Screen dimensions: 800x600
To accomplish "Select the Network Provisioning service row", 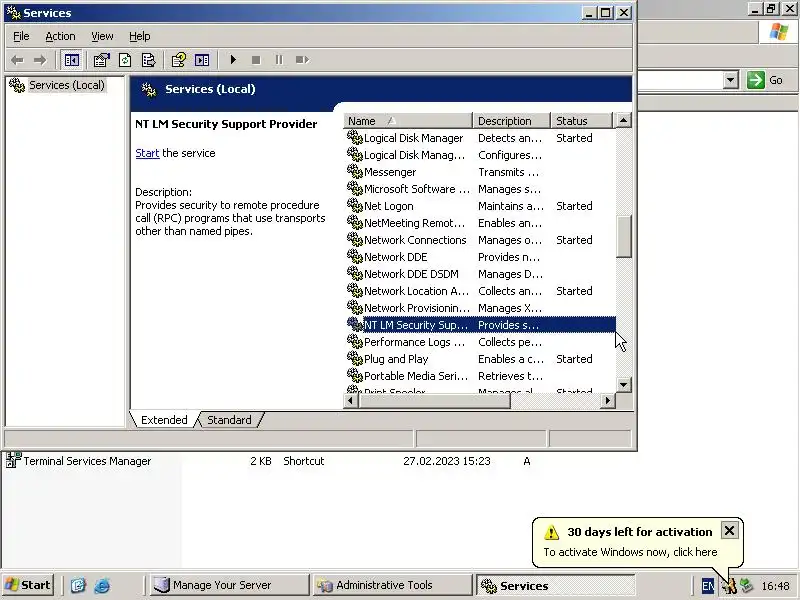I will tap(480, 308).
